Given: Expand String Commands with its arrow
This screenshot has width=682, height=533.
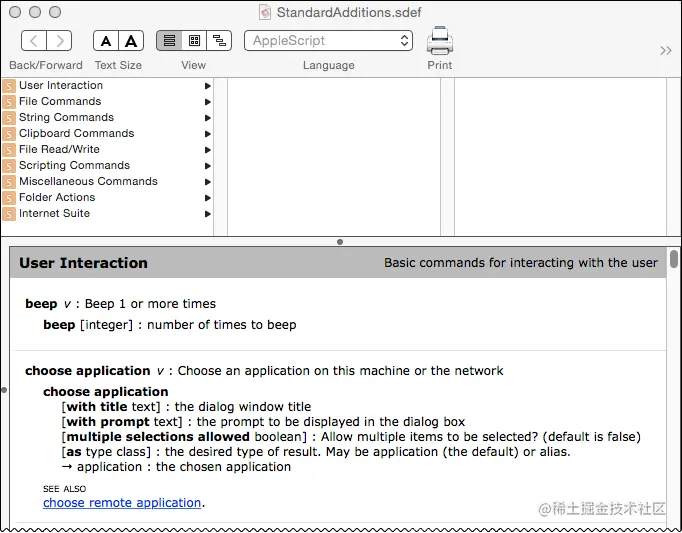Looking at the screenshot, I should point(207,118).
